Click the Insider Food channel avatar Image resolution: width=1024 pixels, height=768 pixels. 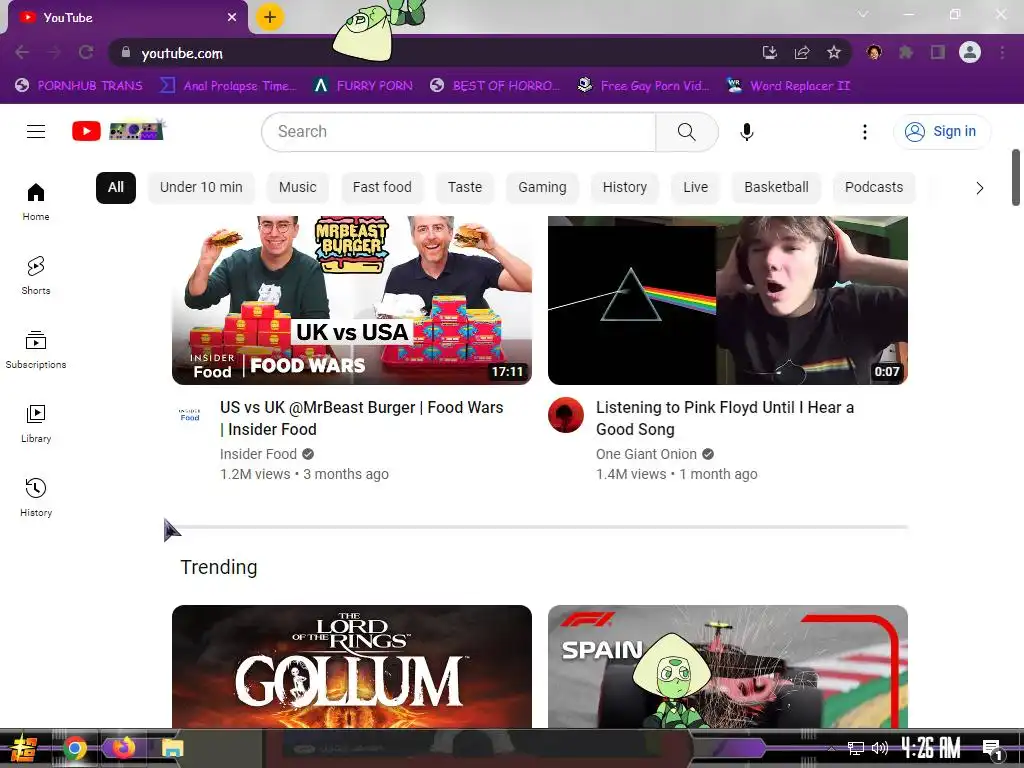[x=190, y=415]
